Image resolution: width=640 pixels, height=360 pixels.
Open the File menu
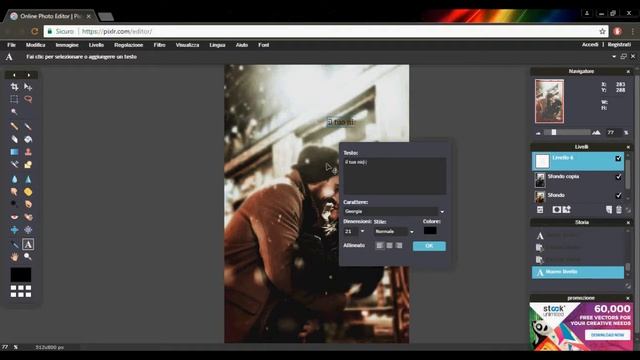point(11,45)
